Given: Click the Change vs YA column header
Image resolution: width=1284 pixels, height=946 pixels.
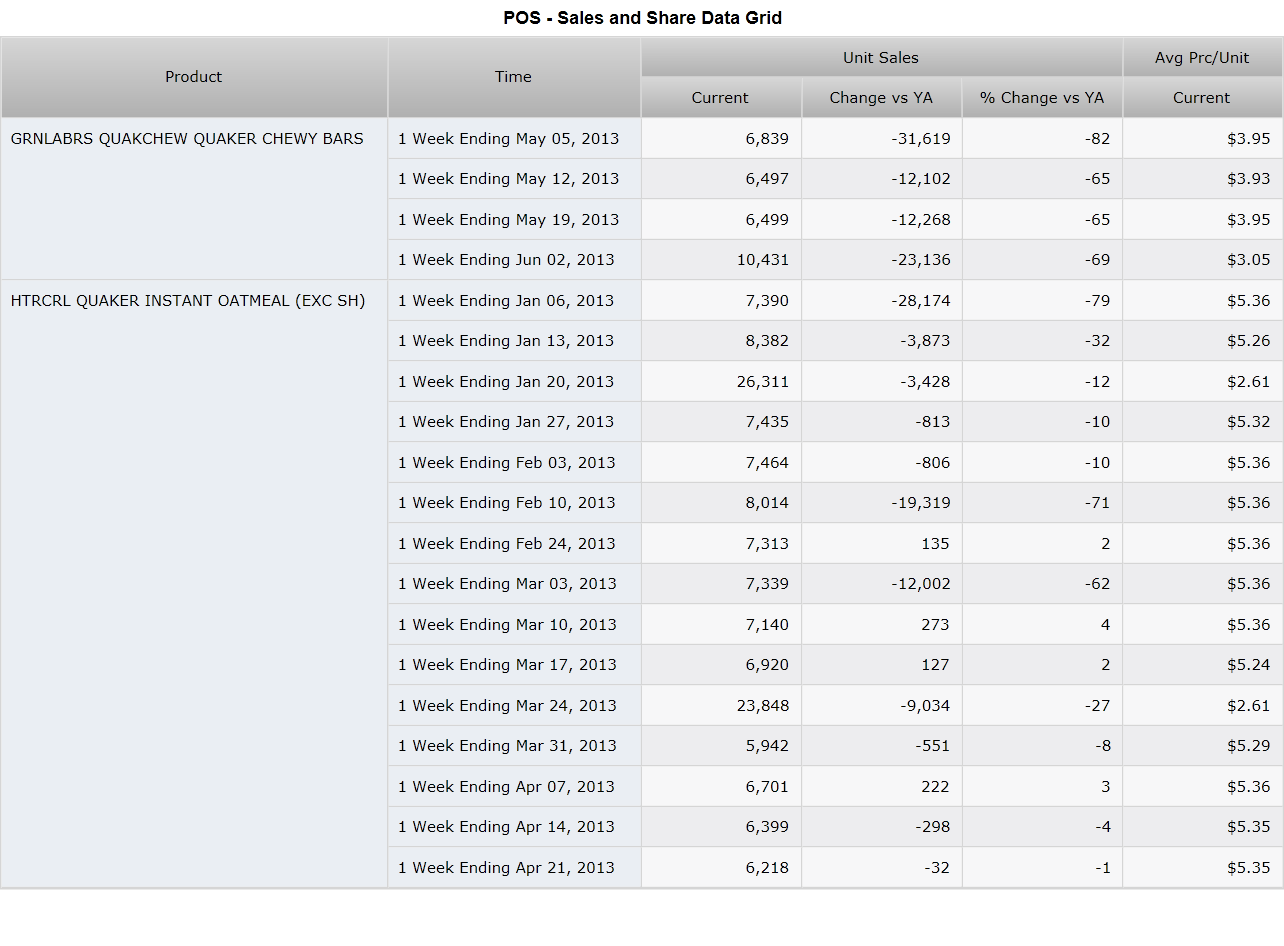Looking at the screenshot, I should point(881,98).
